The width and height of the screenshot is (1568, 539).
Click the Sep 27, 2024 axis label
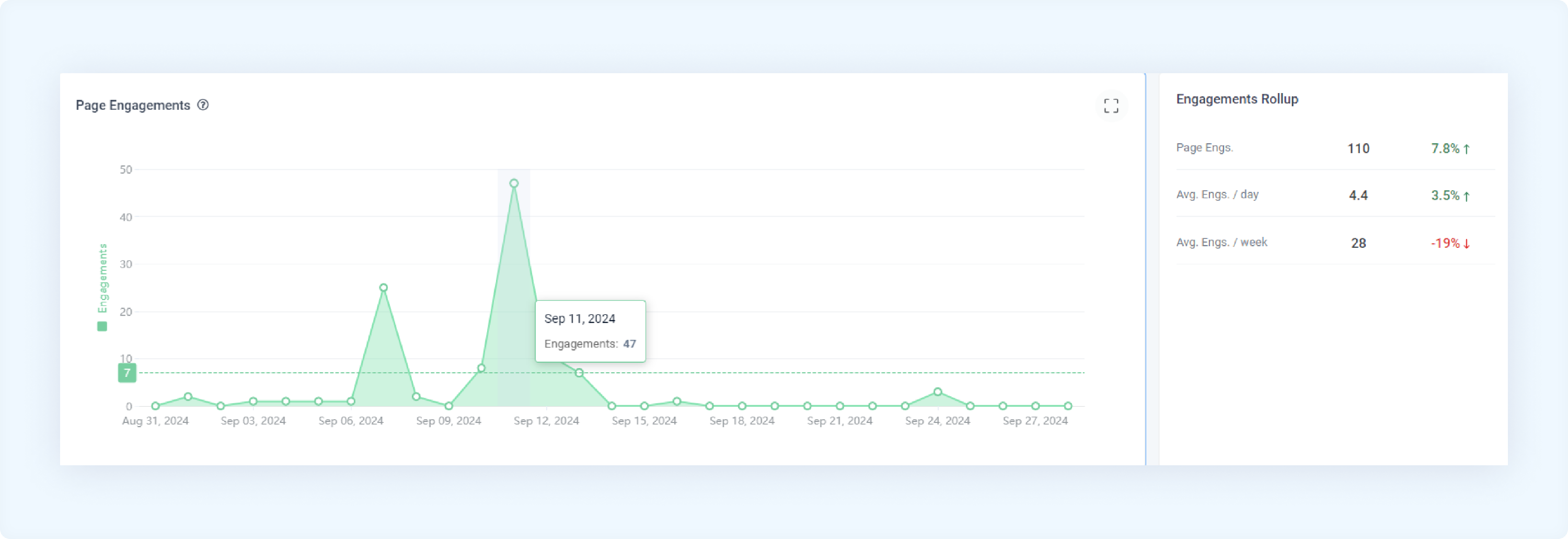(x=1035, y=421)
